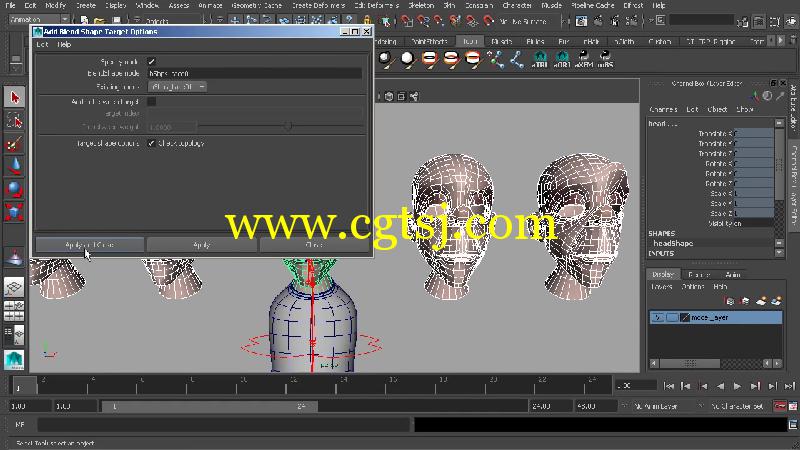Click the time range slider bar
Viewport: 800px width, 450px height.
[210, 406]
